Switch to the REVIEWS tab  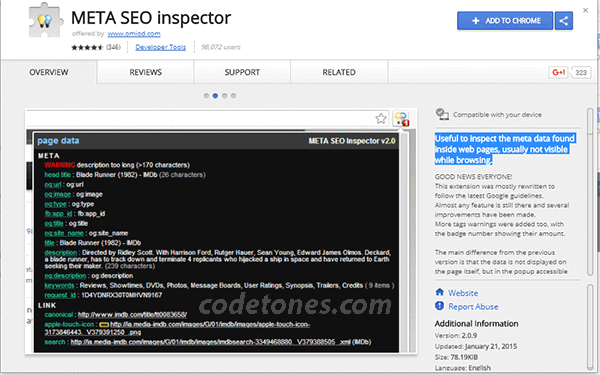point(145,72)
